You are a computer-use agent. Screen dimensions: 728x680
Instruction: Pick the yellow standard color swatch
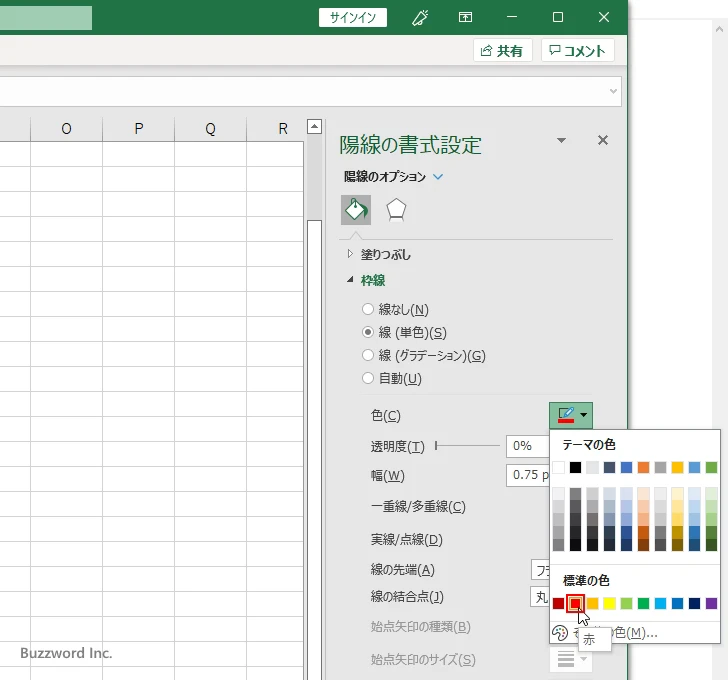tap(609, 603)
